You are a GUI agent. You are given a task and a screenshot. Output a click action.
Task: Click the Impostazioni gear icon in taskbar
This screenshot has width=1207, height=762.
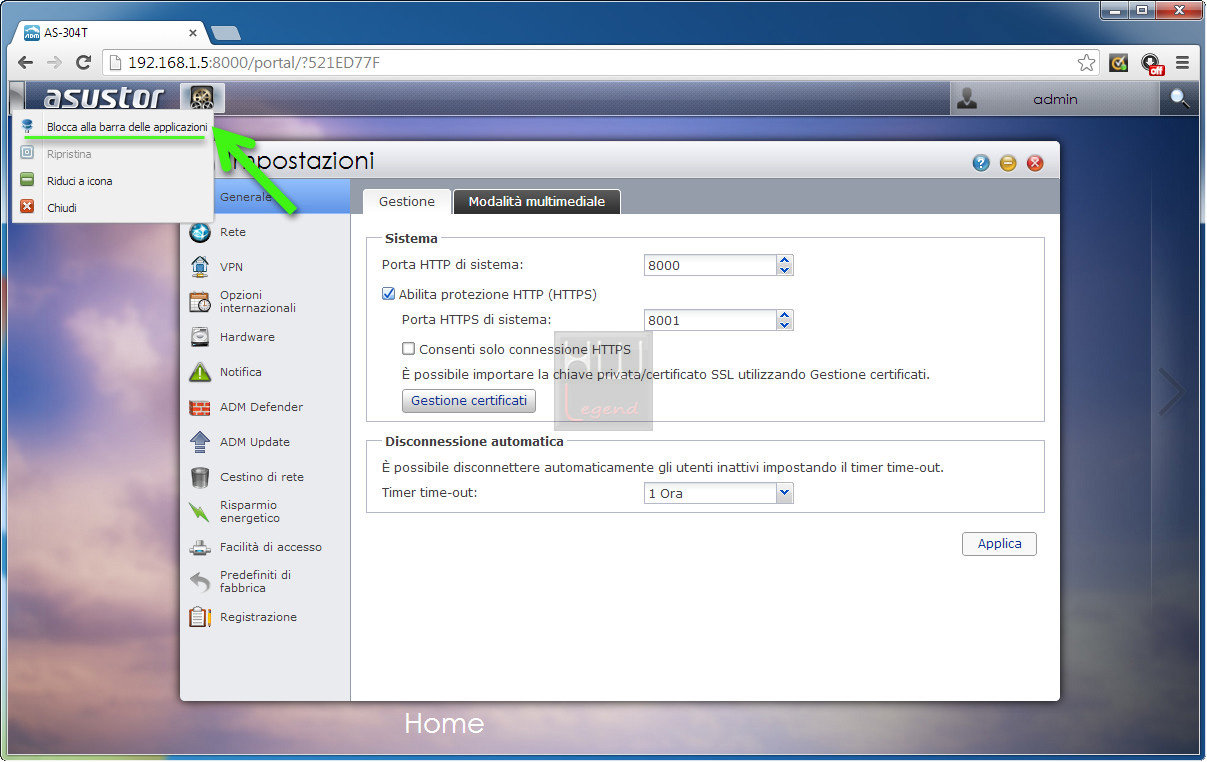pos(202,98)
